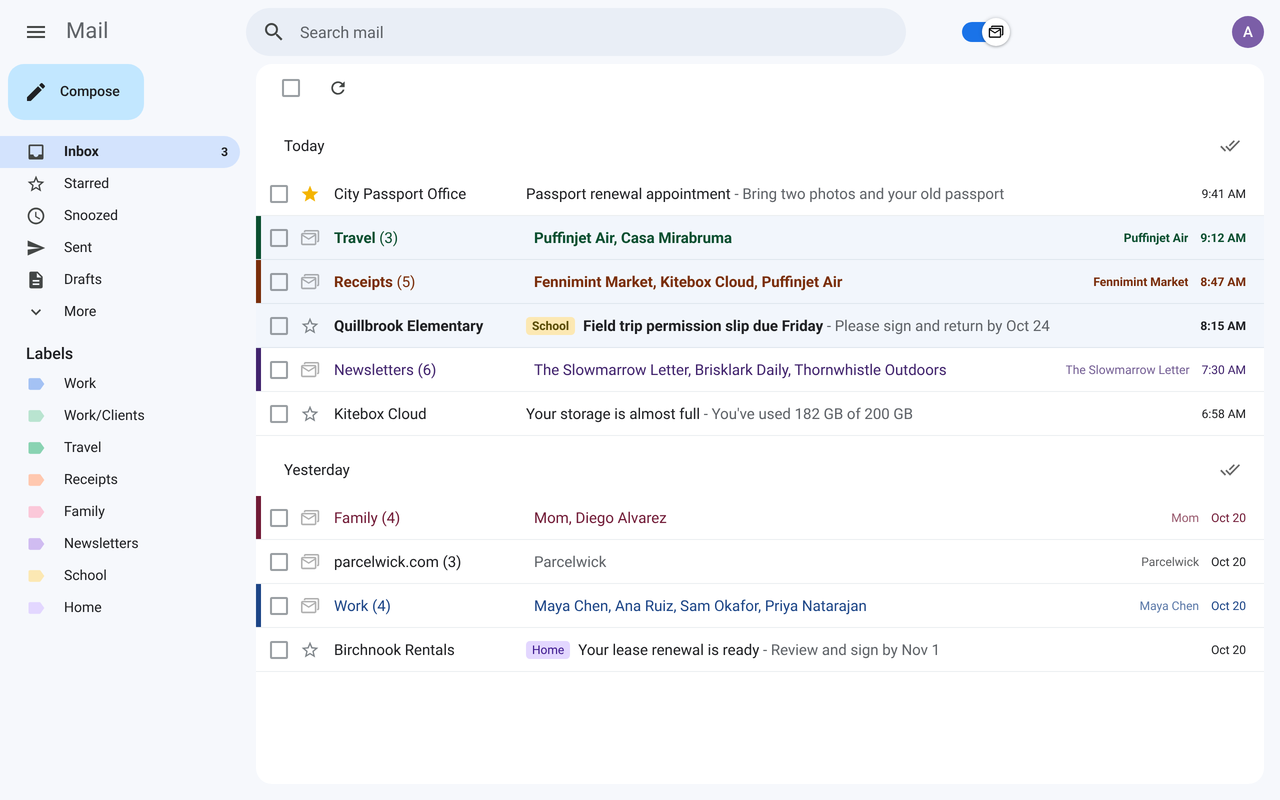Mark all Today emails as read

click(1230, 146)
